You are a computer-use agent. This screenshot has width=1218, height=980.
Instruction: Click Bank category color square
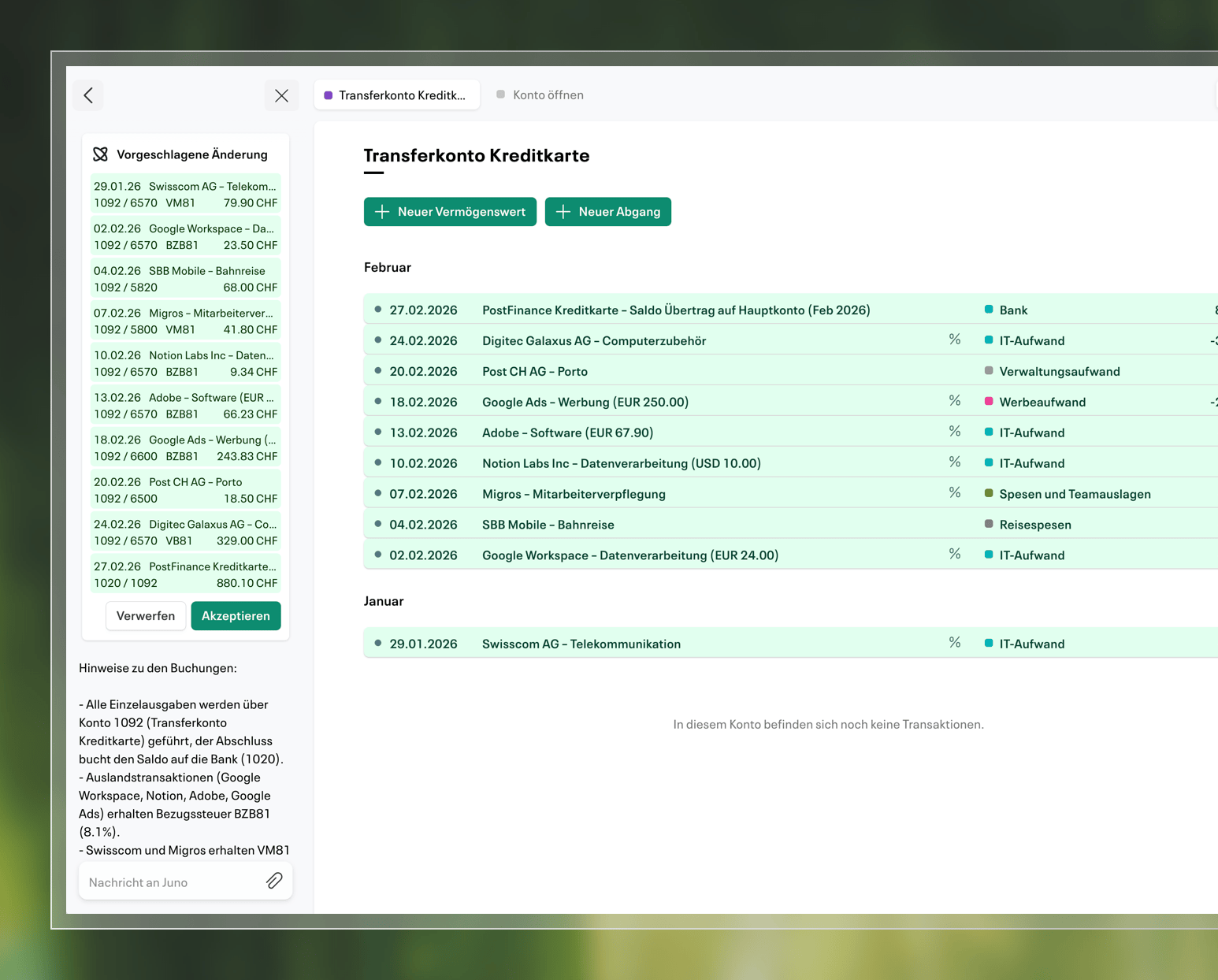coord(989,310)
